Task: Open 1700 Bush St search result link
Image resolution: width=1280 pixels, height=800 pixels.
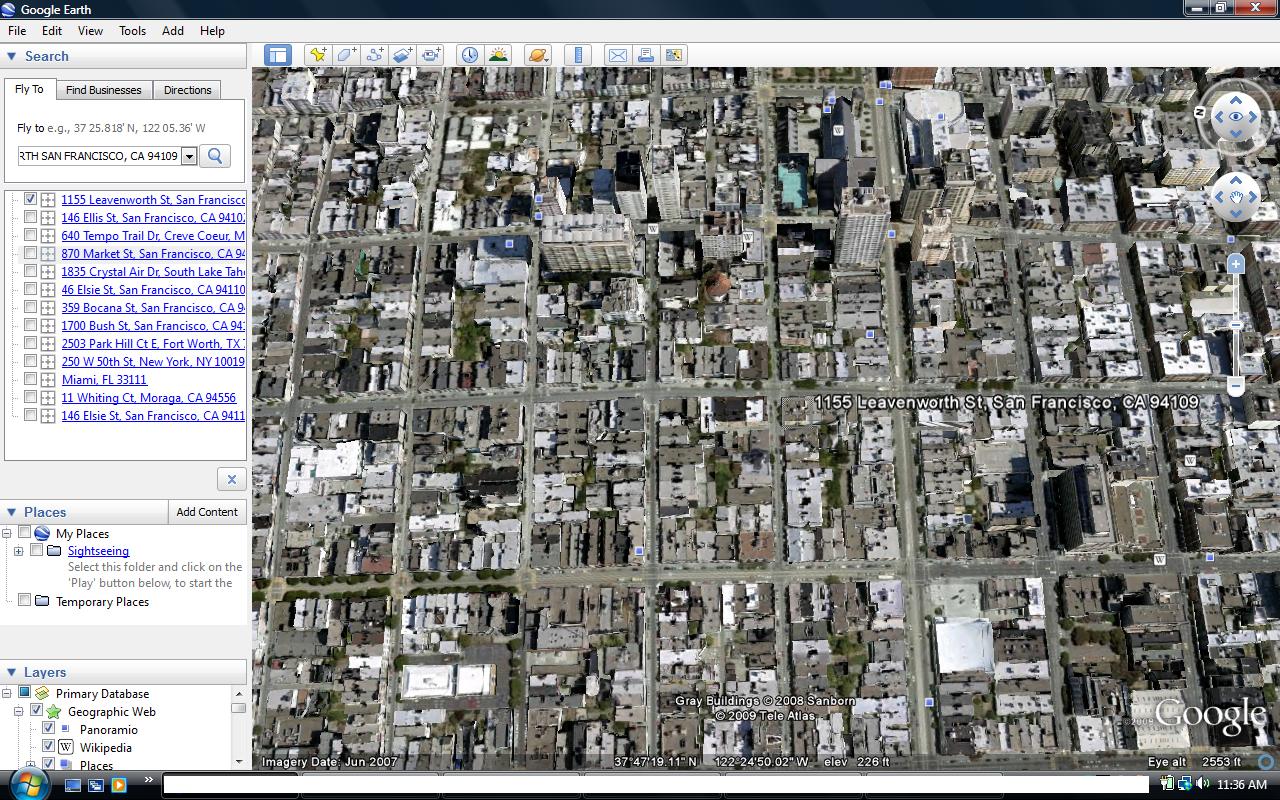Action: (153, 325)
